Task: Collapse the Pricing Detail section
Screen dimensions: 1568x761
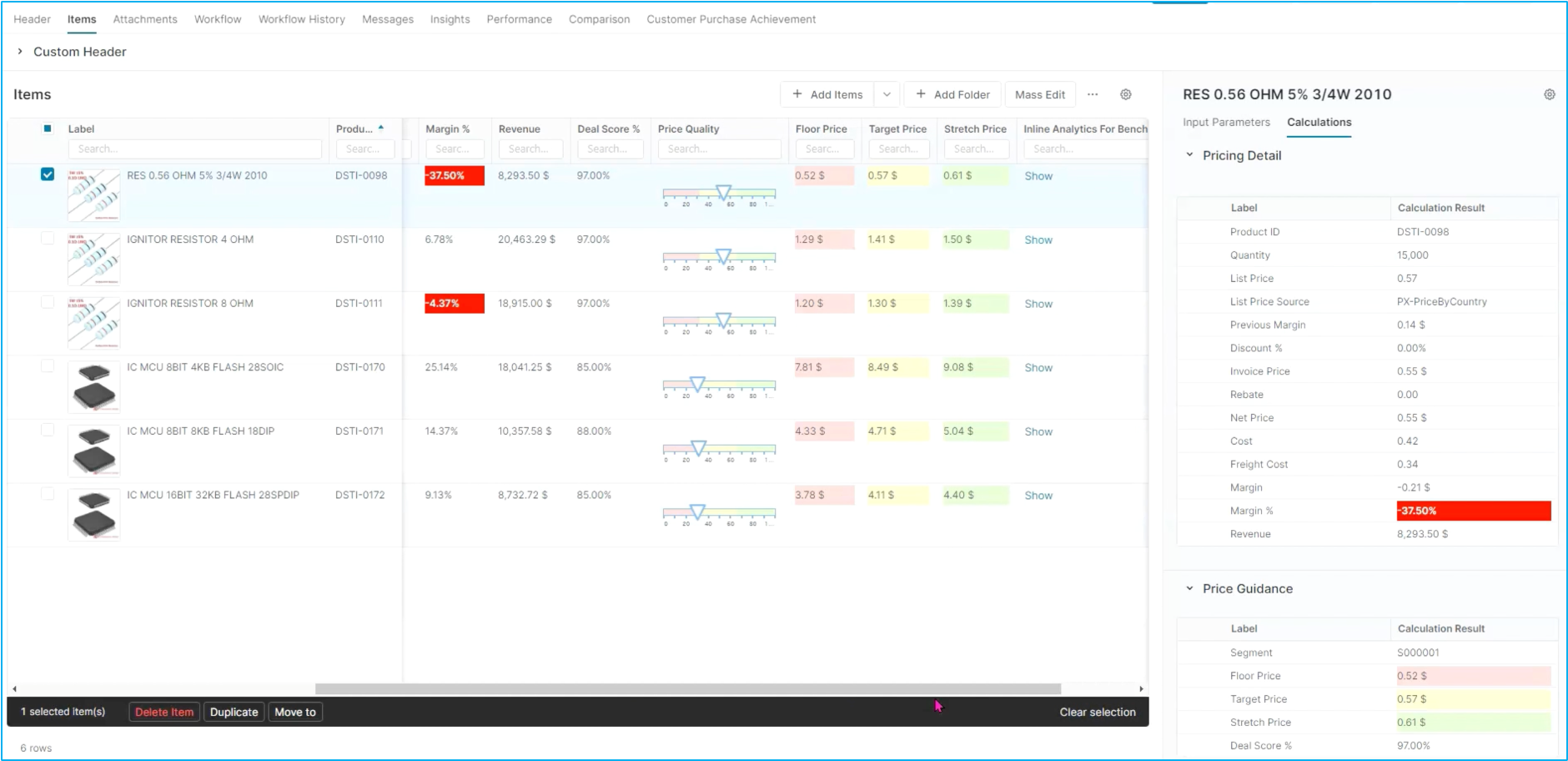Action: [1189, 155]
